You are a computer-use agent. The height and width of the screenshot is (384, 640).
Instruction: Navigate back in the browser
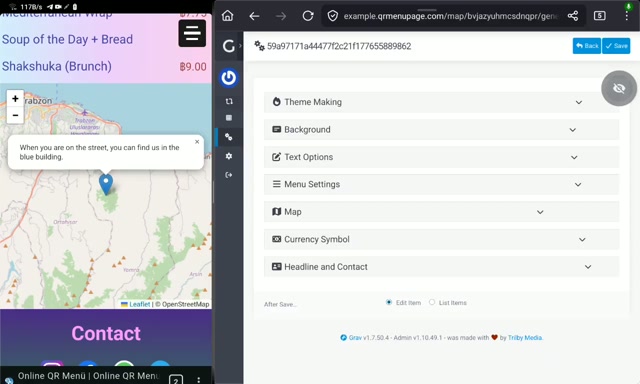click(254, 16)
